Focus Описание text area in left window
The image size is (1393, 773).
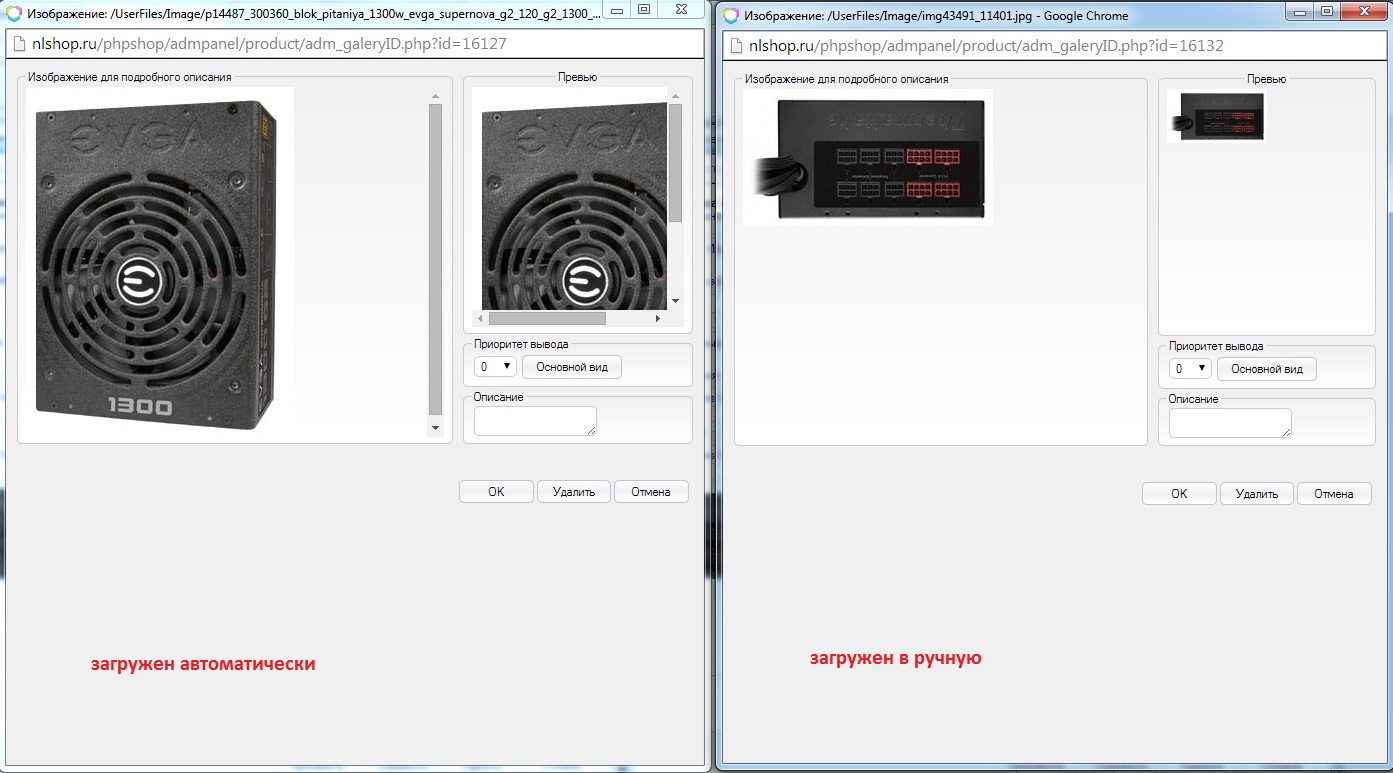tap(535, 421)
